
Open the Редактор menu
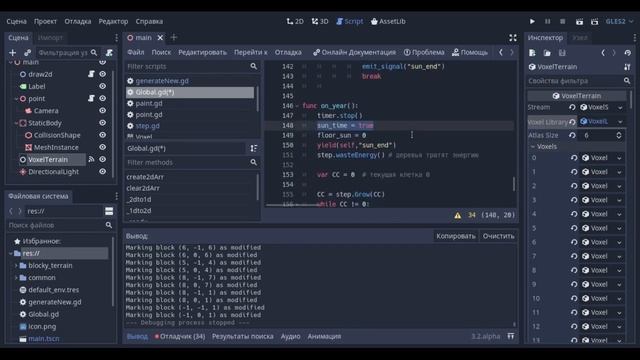[113, 21]
